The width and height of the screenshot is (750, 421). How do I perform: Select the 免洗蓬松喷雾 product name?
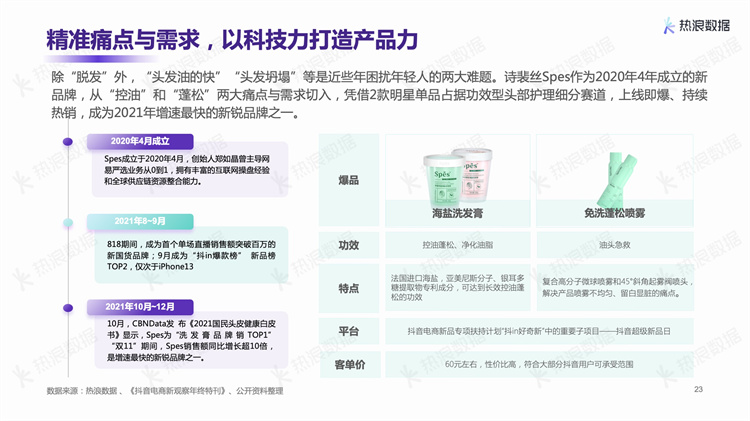pyautogui.click(x=611, y=214)
